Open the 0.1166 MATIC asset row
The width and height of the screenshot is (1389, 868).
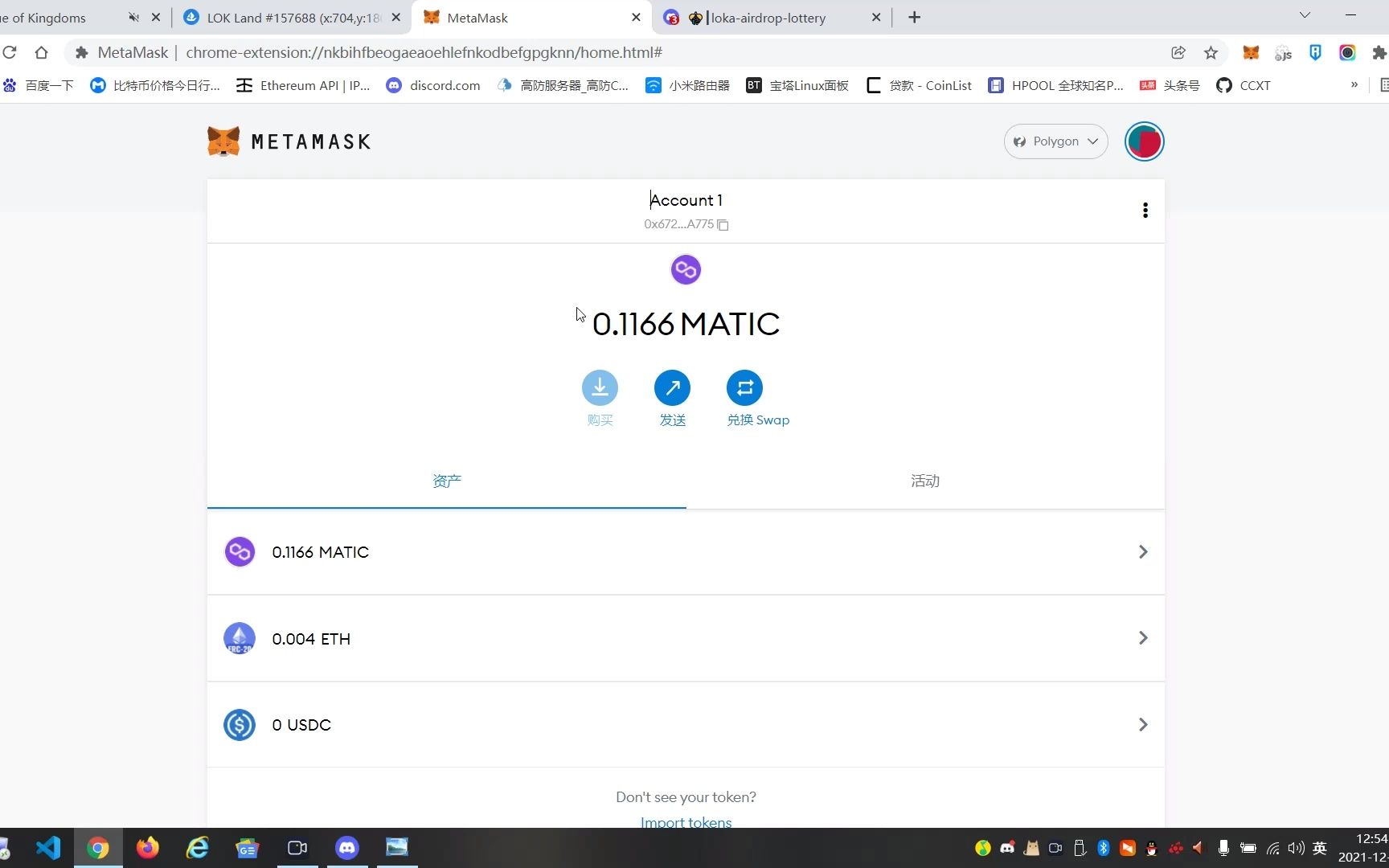686,552
